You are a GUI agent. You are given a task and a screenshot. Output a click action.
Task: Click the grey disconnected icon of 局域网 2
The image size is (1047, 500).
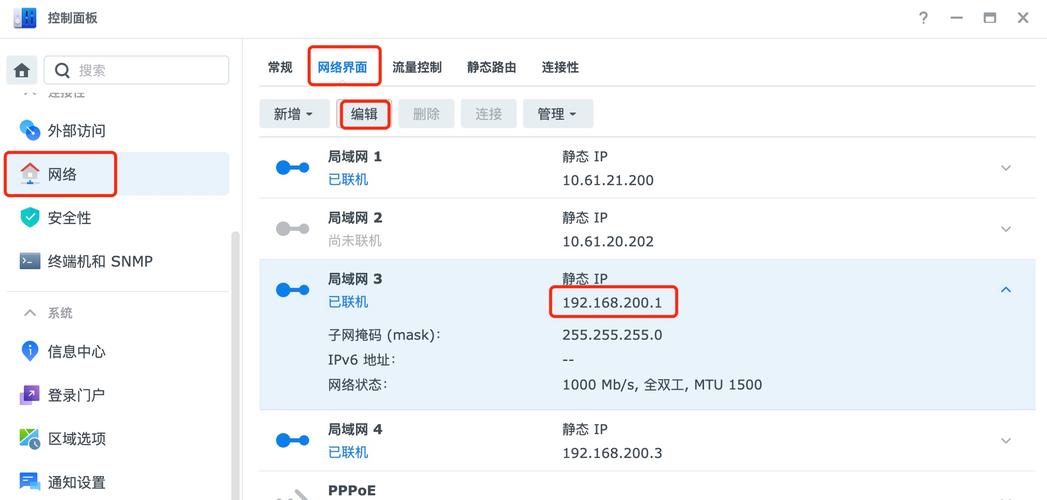(x=292, y=229)
